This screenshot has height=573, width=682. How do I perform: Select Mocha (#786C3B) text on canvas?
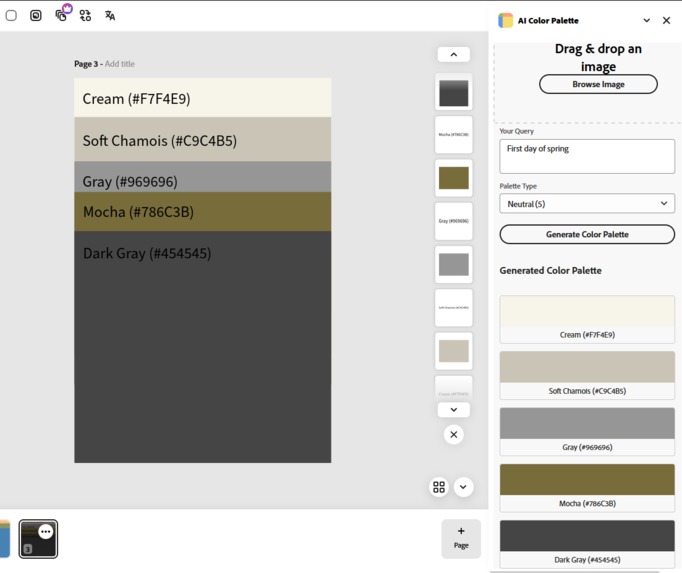(x=138, y=212)
